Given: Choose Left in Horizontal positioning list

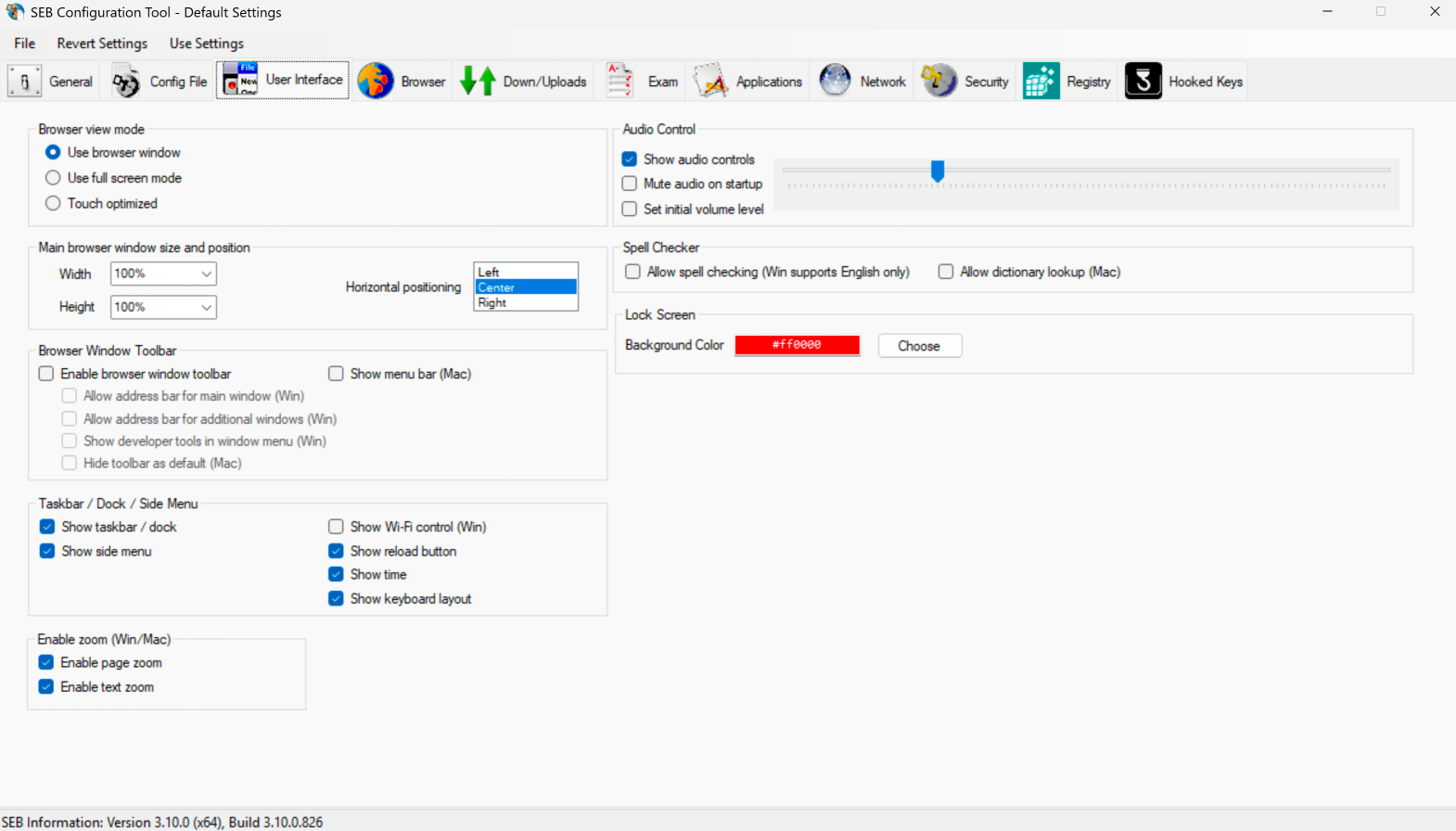Looking at the screenshot, I should 489,272.
